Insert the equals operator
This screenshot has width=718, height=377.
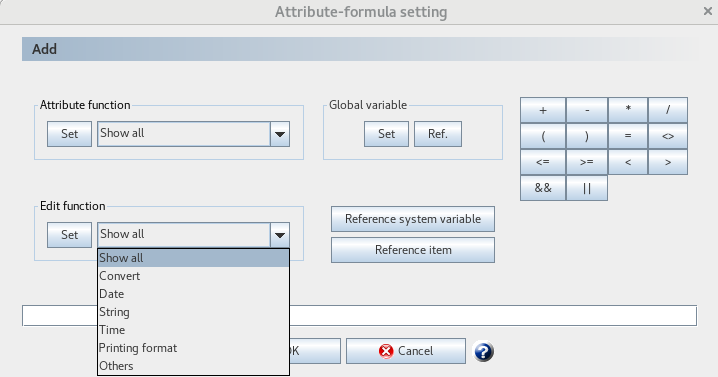coord(628,136)
